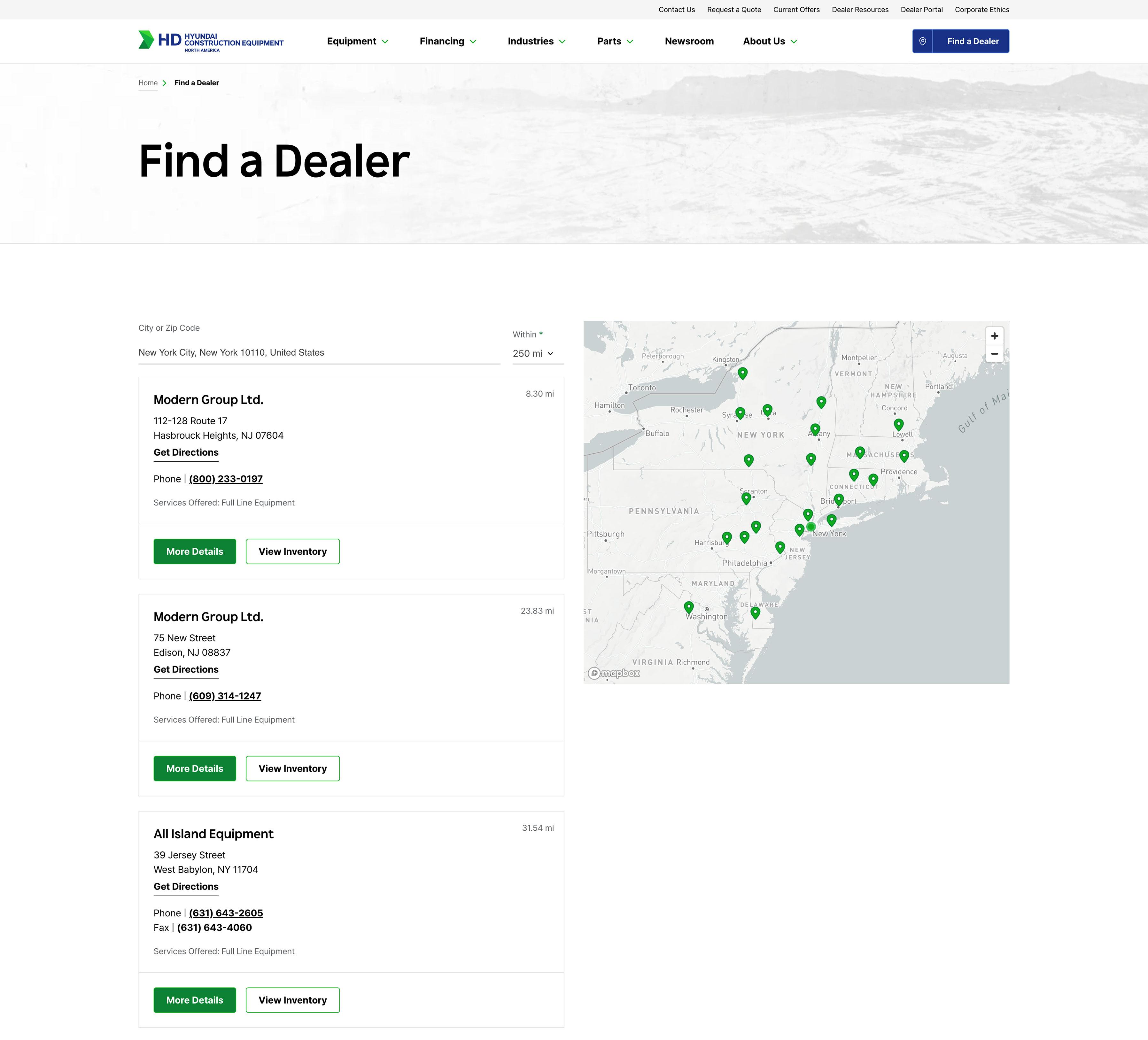More Details for Hasbrouck Heights Modern Group

(x=195, y=551)
